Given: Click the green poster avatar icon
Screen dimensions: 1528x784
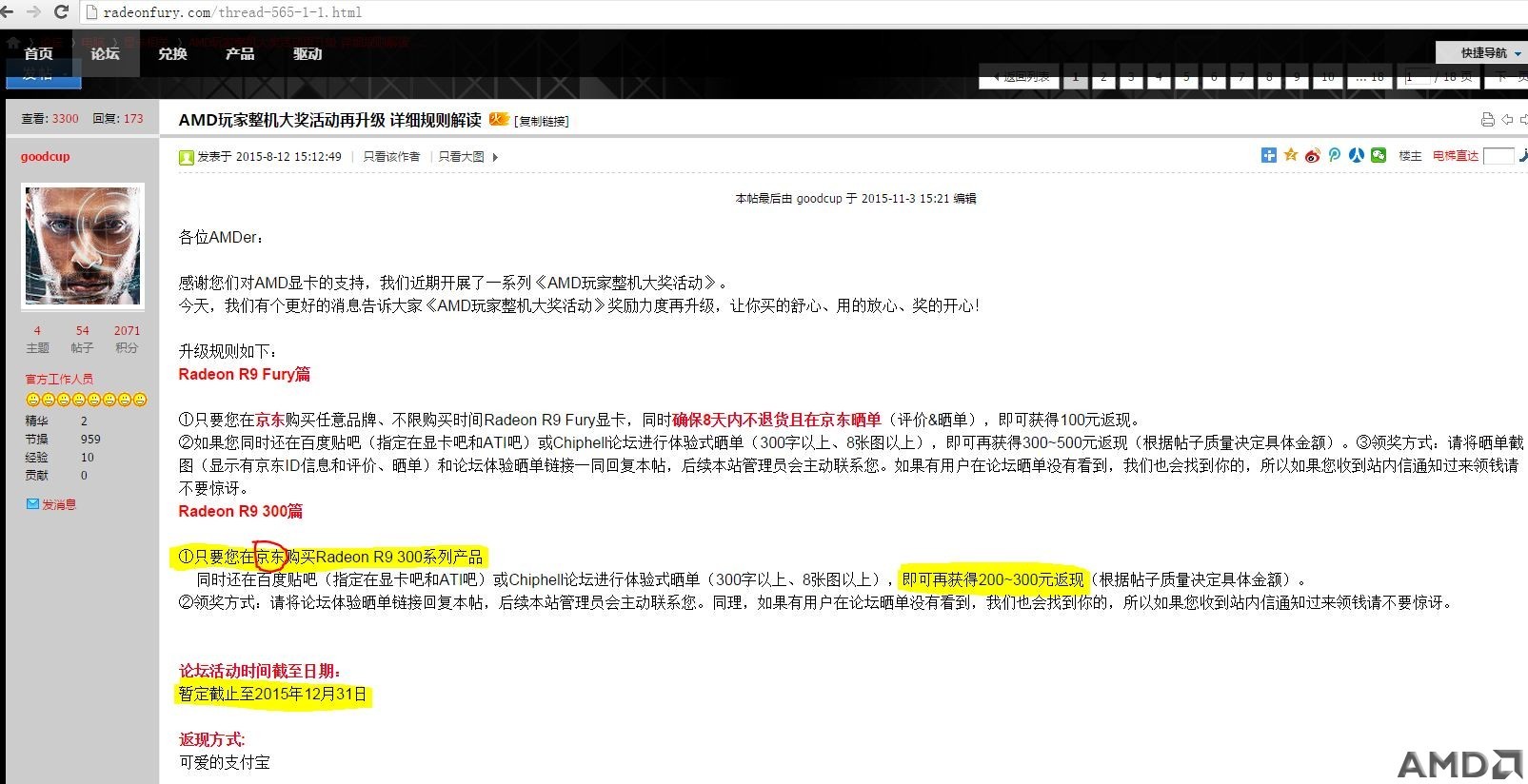Looking at the screenshot, I should (x=187, y=157).
